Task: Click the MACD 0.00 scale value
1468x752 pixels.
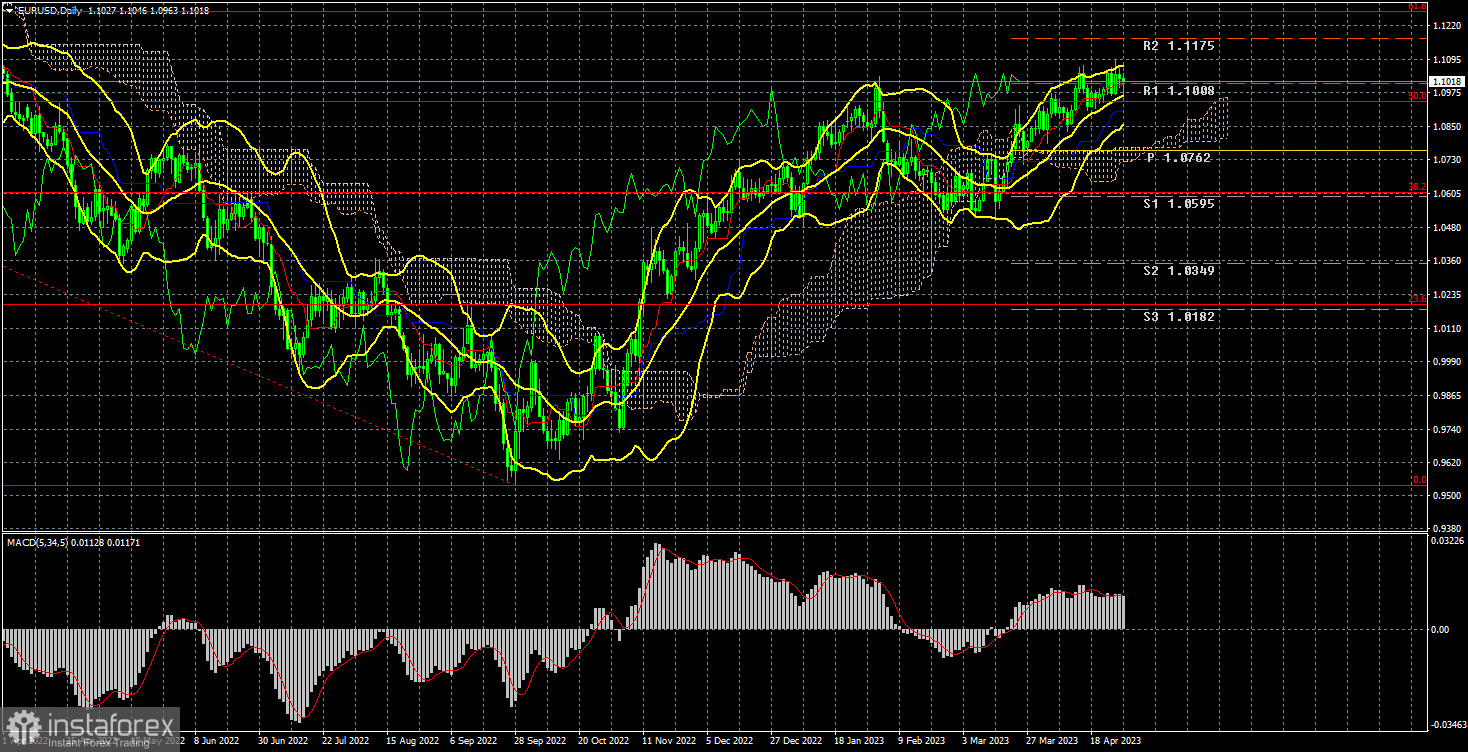Action: 1440,630
